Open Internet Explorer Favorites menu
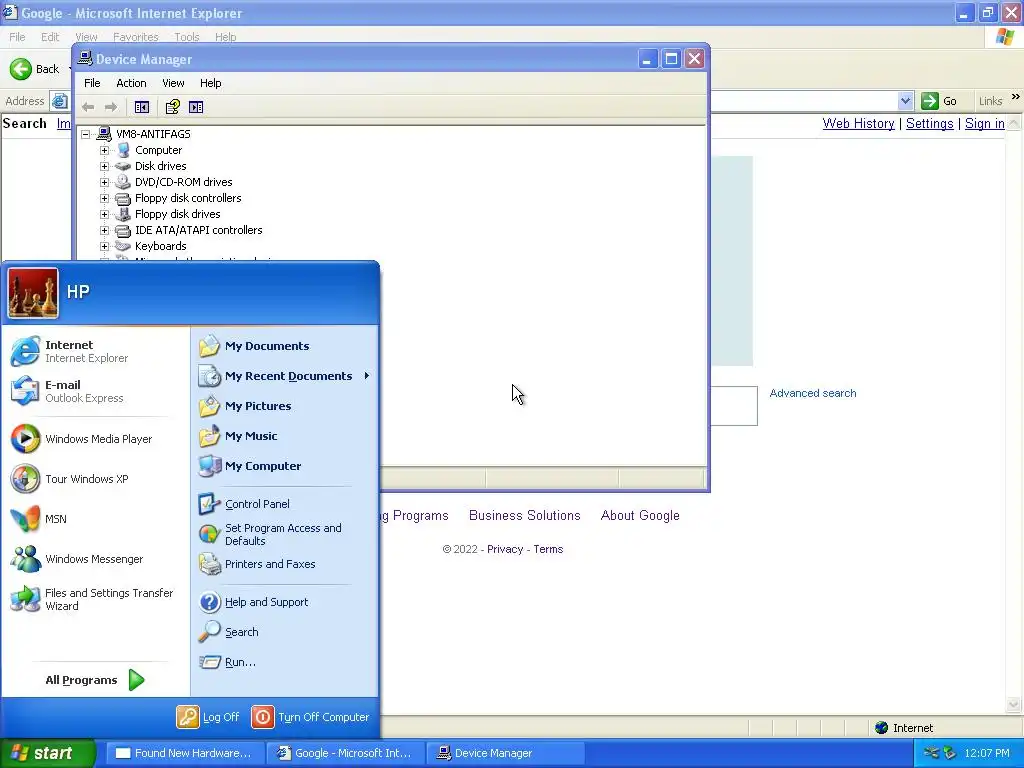1024x768 pixels. [136, 37]
